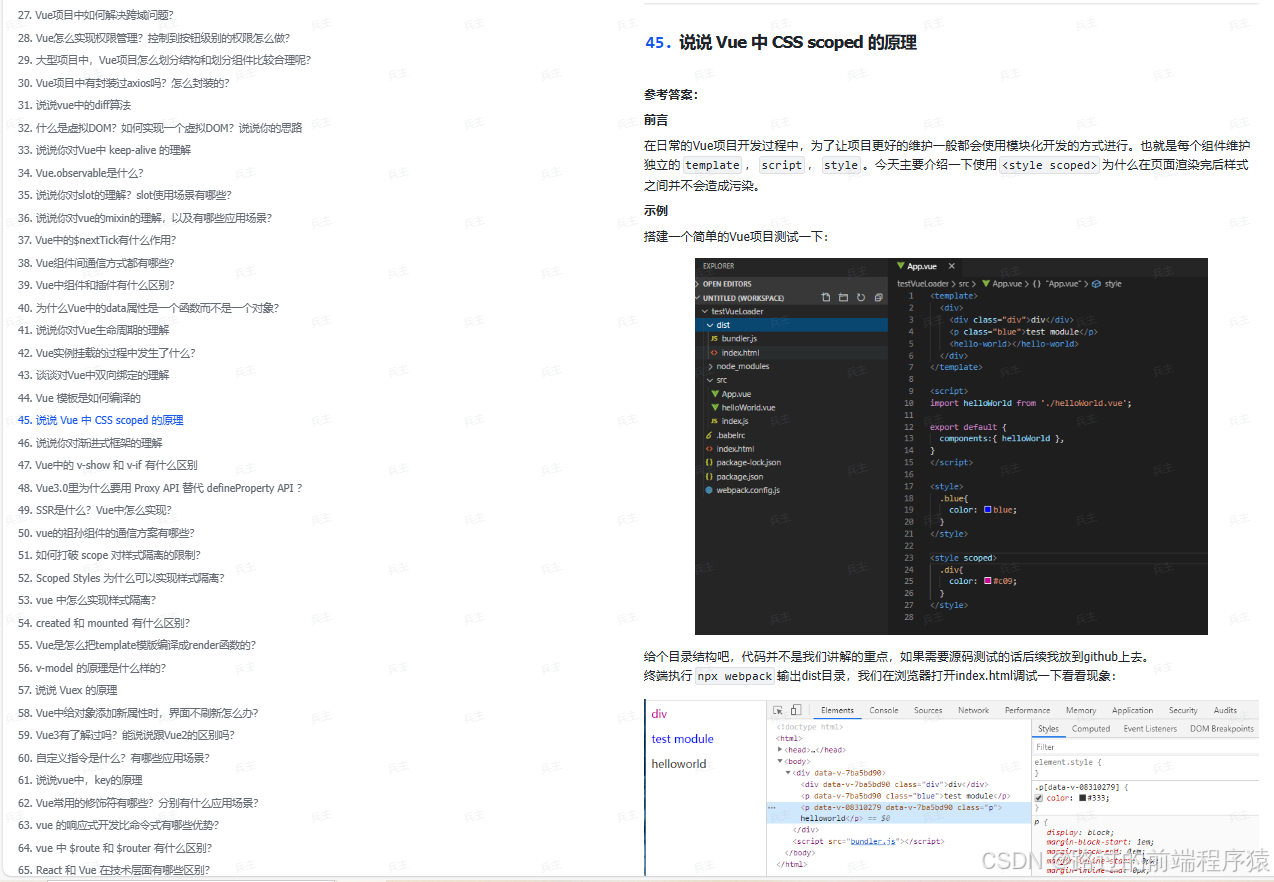Click the #333 color swatch in Styles
This screenshot has height=882, width=1274.
pos(1082,798)
